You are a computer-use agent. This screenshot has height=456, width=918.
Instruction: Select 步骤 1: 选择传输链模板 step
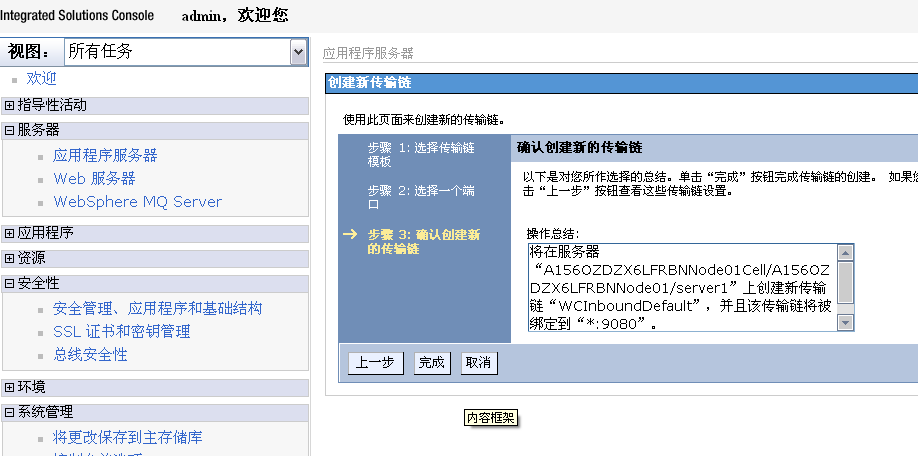coord(421,155)
